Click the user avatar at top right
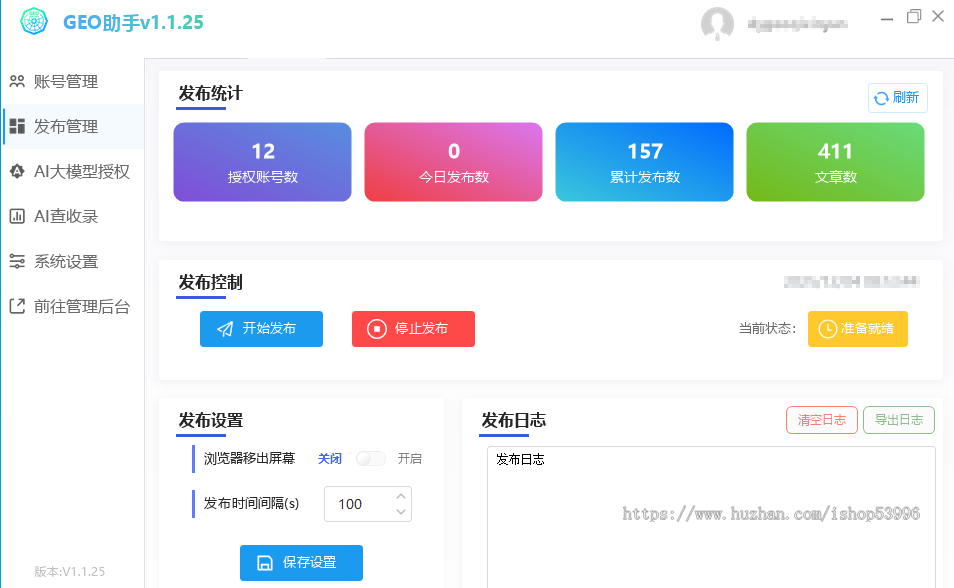The width and height of the screenshot is (954, 588). (x=717, y=23)
